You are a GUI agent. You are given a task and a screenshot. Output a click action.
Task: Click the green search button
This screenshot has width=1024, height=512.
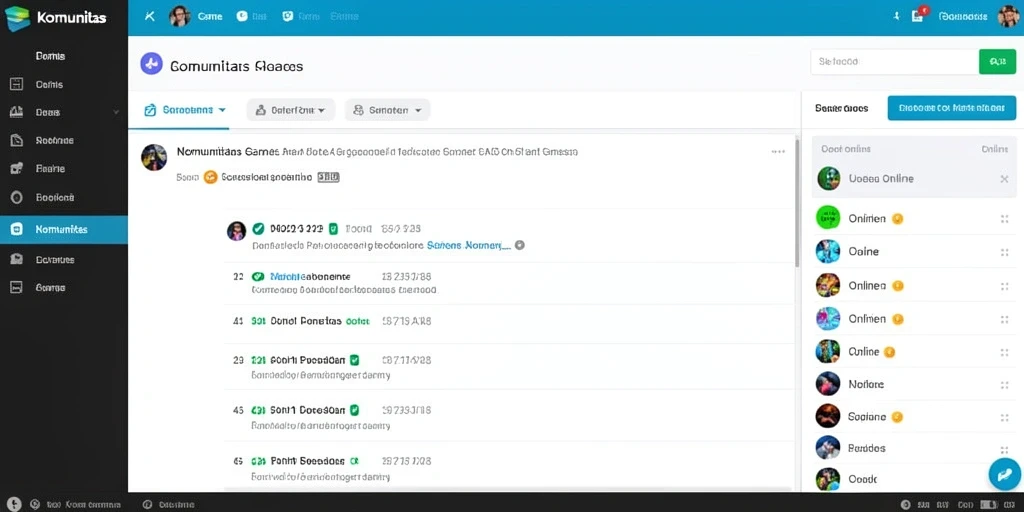click(997, 61)
